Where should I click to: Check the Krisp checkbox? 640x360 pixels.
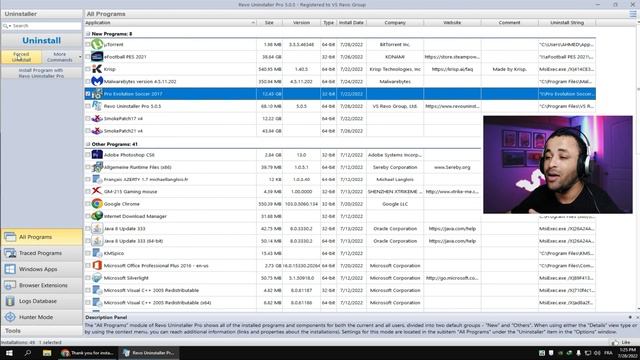88,69
